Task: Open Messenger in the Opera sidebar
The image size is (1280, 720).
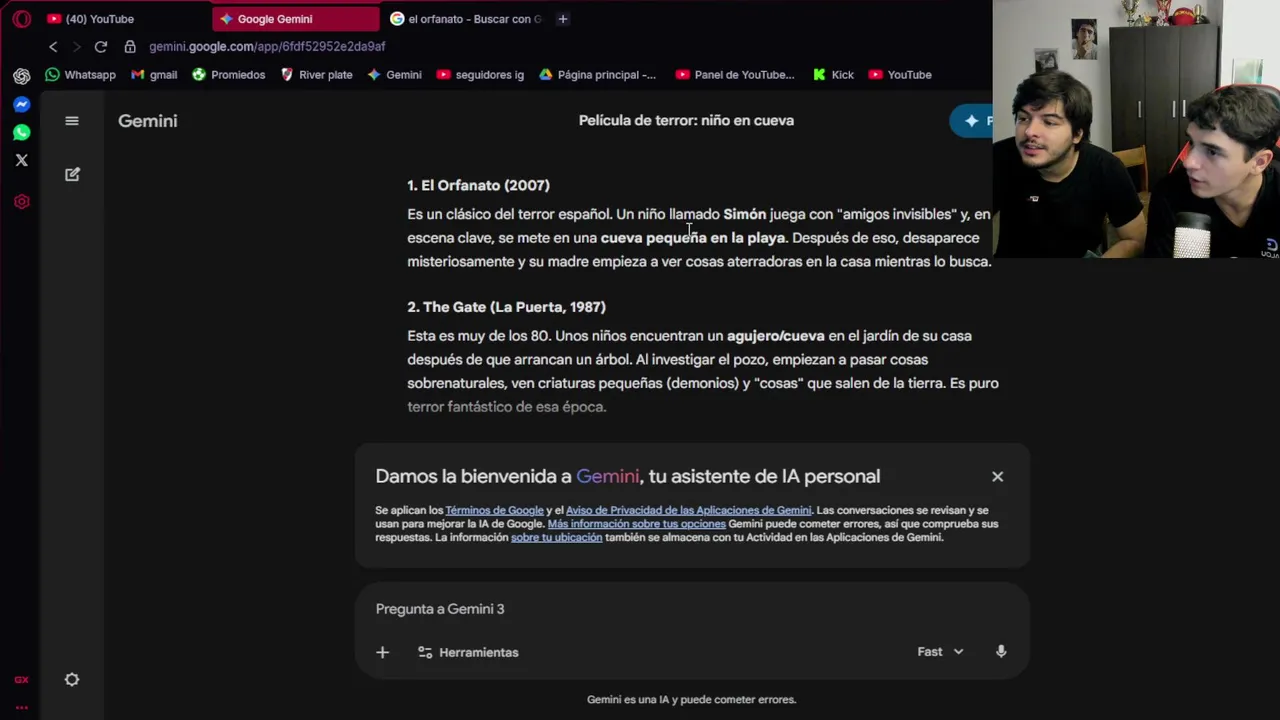Action: click(x=22, y=104)
